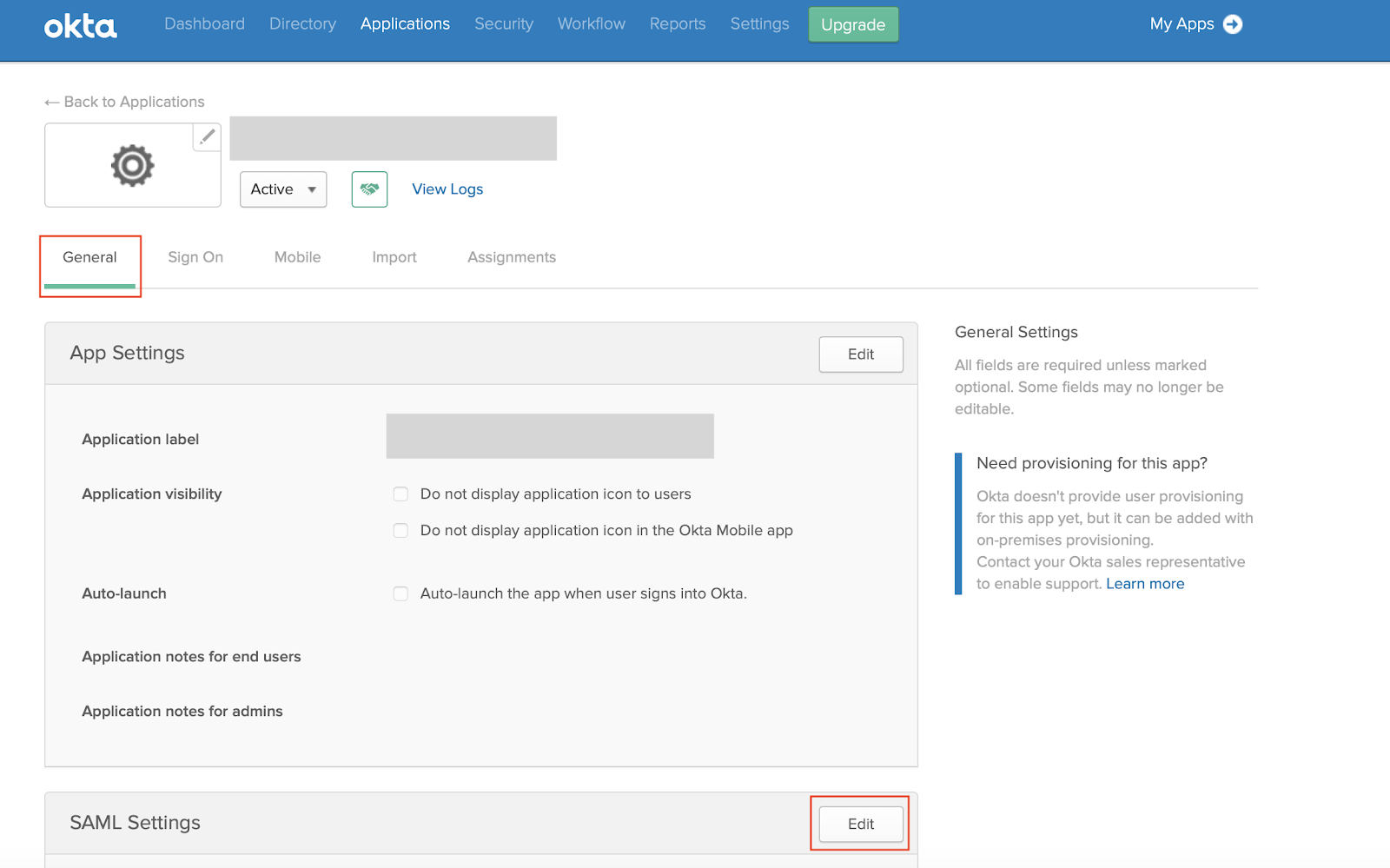Open the Security admin section
The image size is (1390, 868).
pyautogui.click(x=503, y=23)
